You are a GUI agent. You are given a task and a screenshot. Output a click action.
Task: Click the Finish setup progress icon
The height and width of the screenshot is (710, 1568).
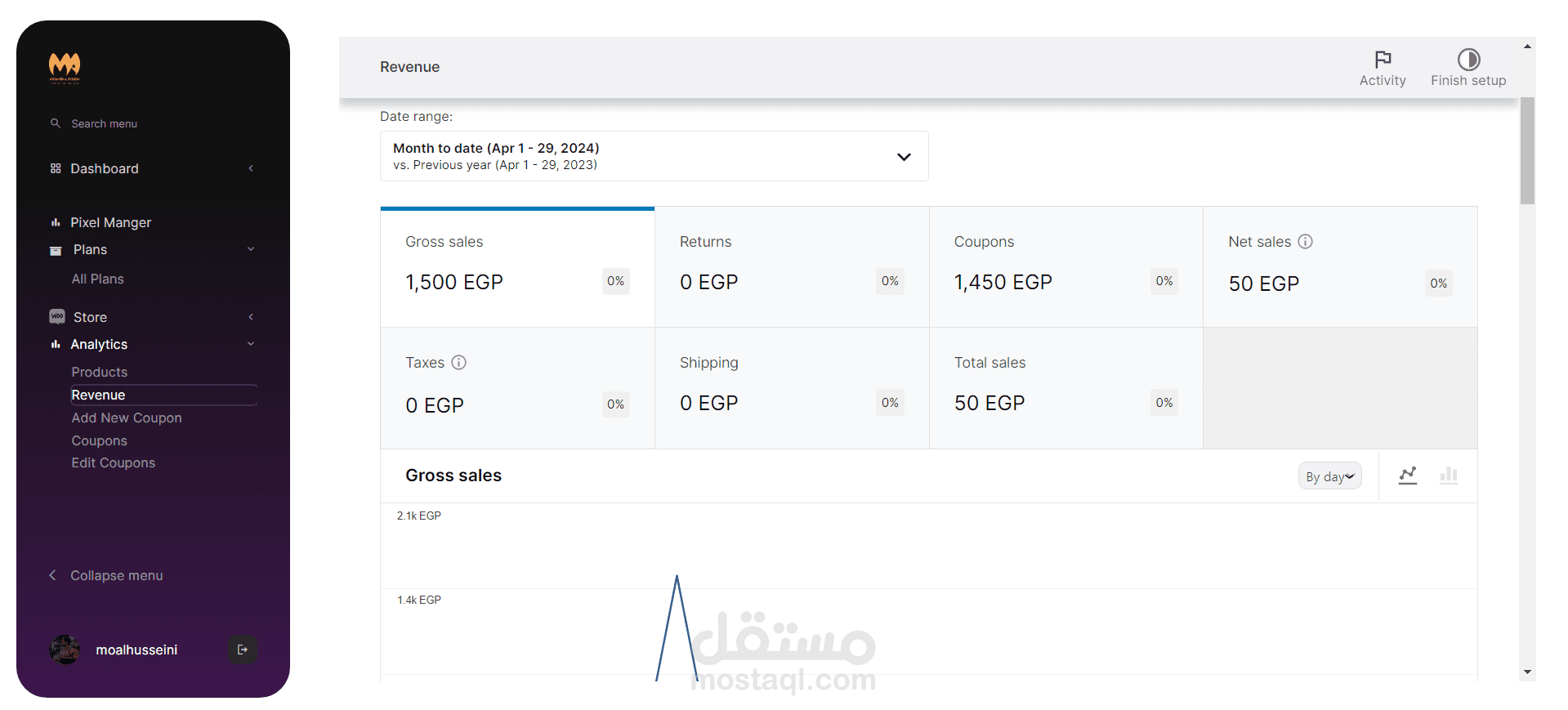1468,60
